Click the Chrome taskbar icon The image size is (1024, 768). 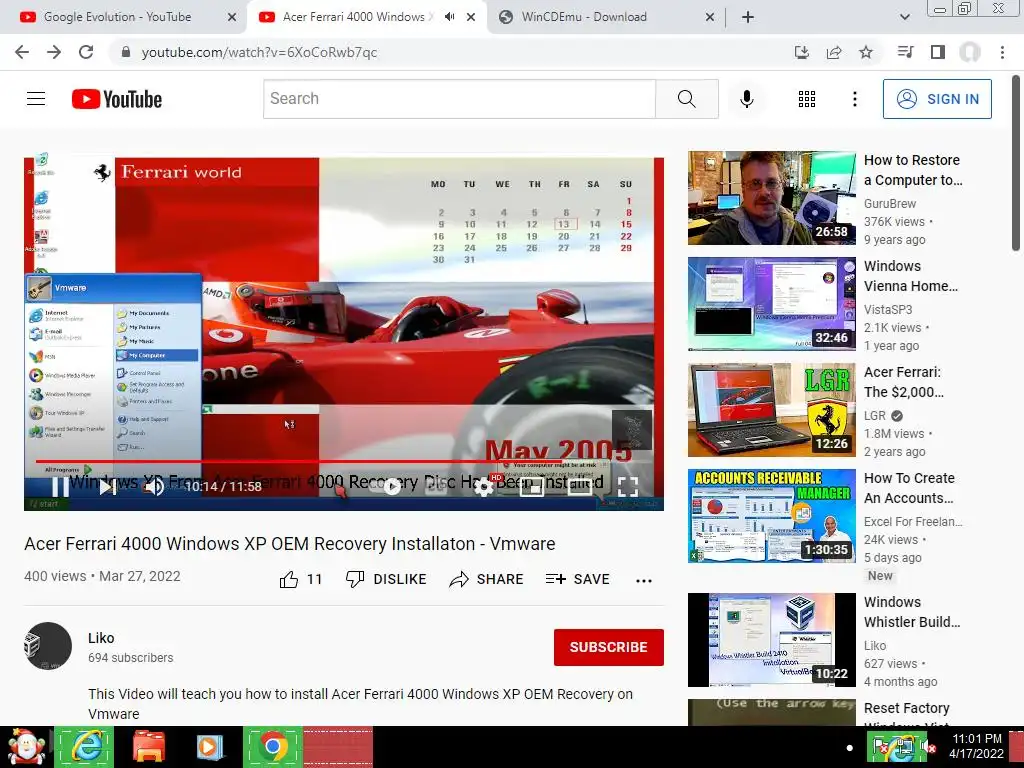(x=273, y=747)
